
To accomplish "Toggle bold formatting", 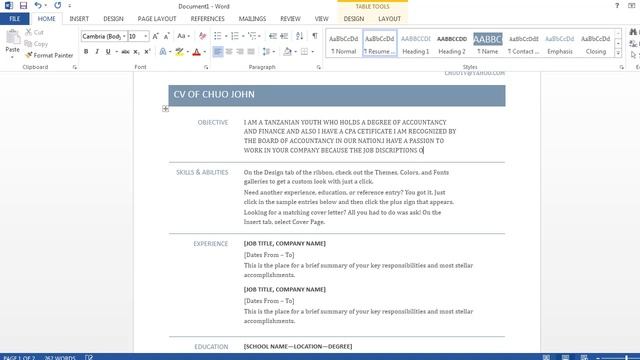I will click(x=86, y=52).
